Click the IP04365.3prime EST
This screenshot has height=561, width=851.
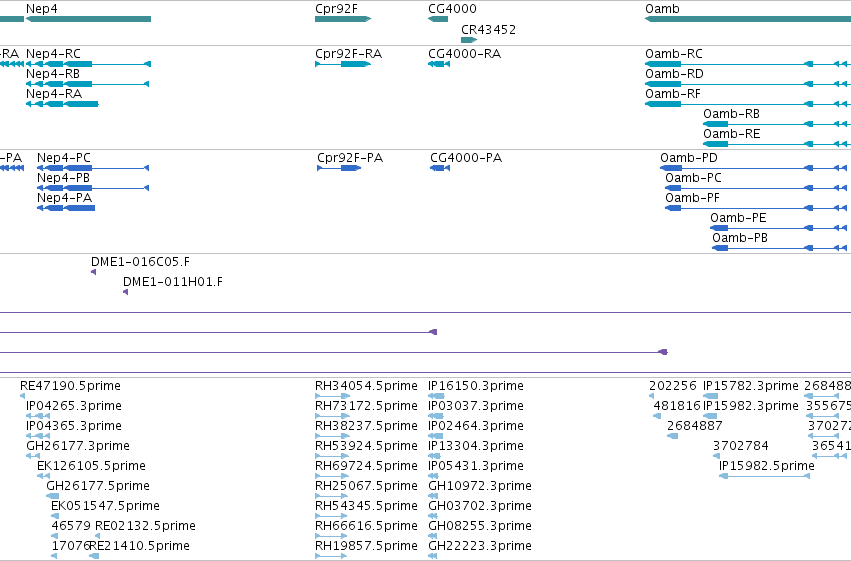coord(38,436)
